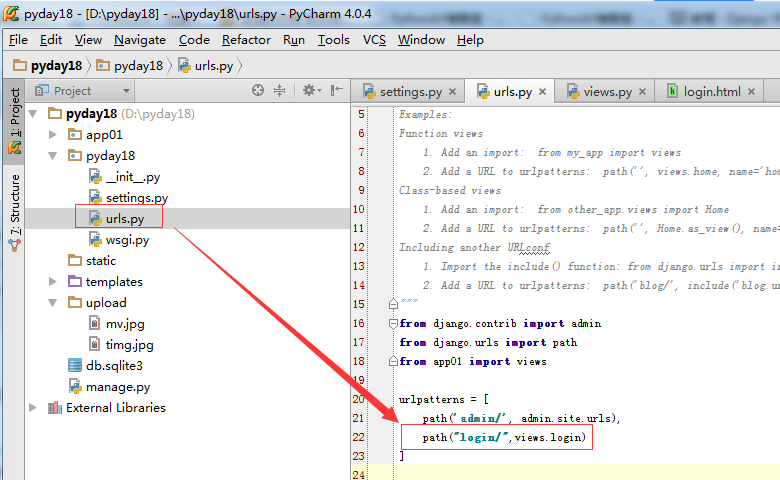Open the Project panel gear settings

click(309, 90)
